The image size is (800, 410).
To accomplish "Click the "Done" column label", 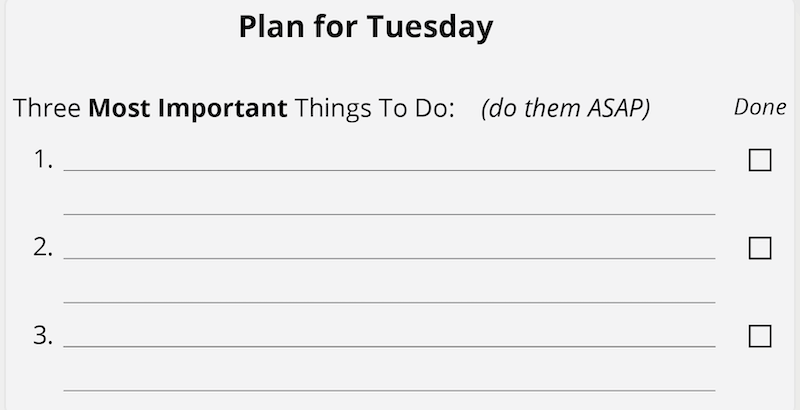I will click(x=760, y=107).
